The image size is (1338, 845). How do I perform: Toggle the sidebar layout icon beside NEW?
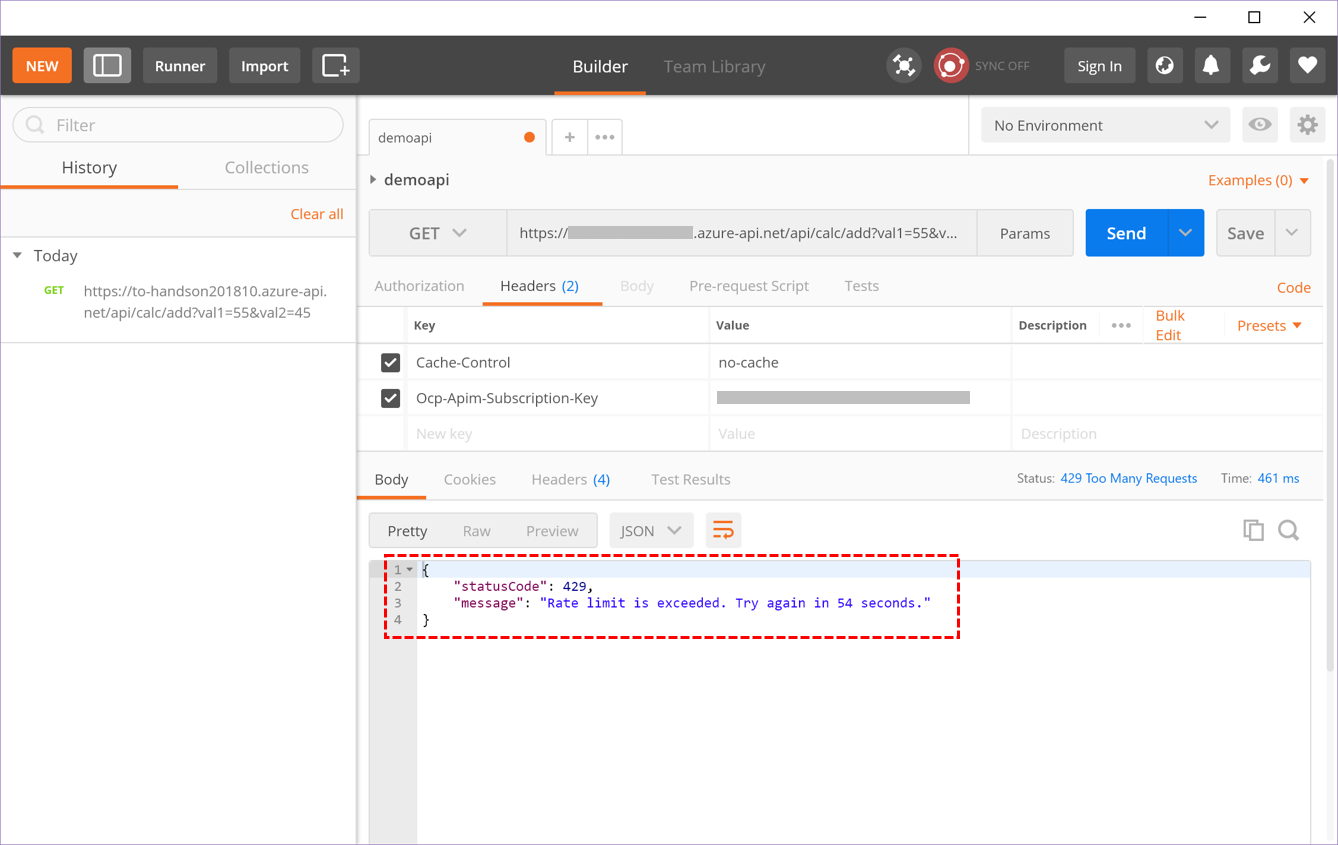tap(107, 65)
